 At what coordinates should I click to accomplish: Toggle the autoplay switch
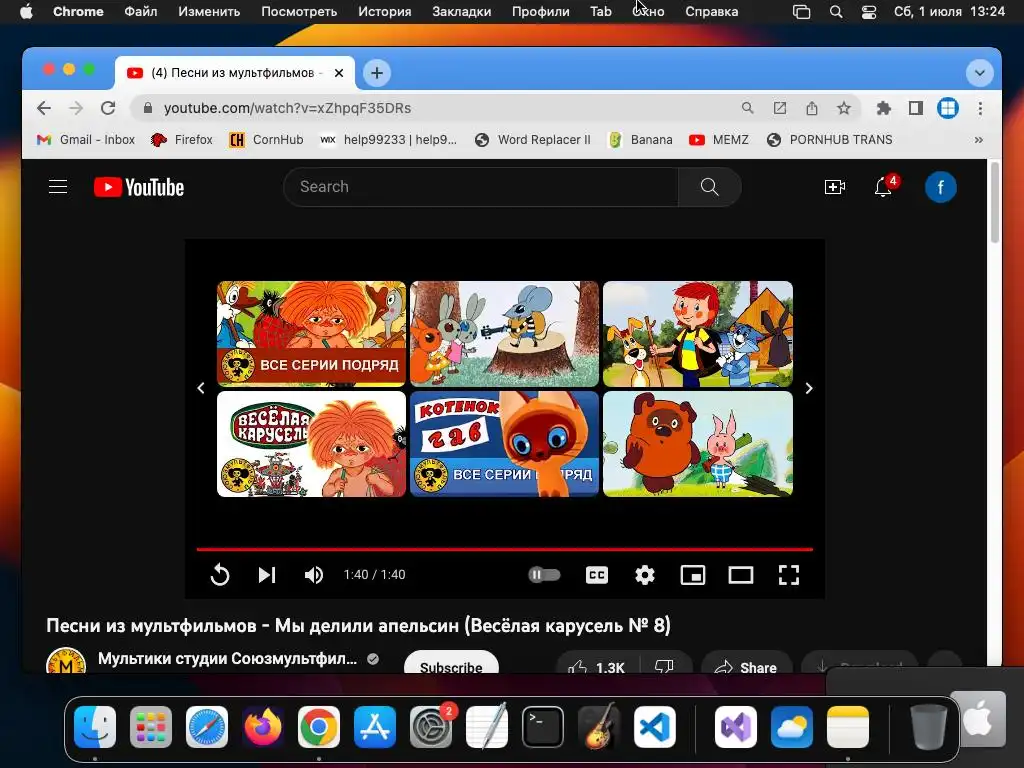(544, 575)
